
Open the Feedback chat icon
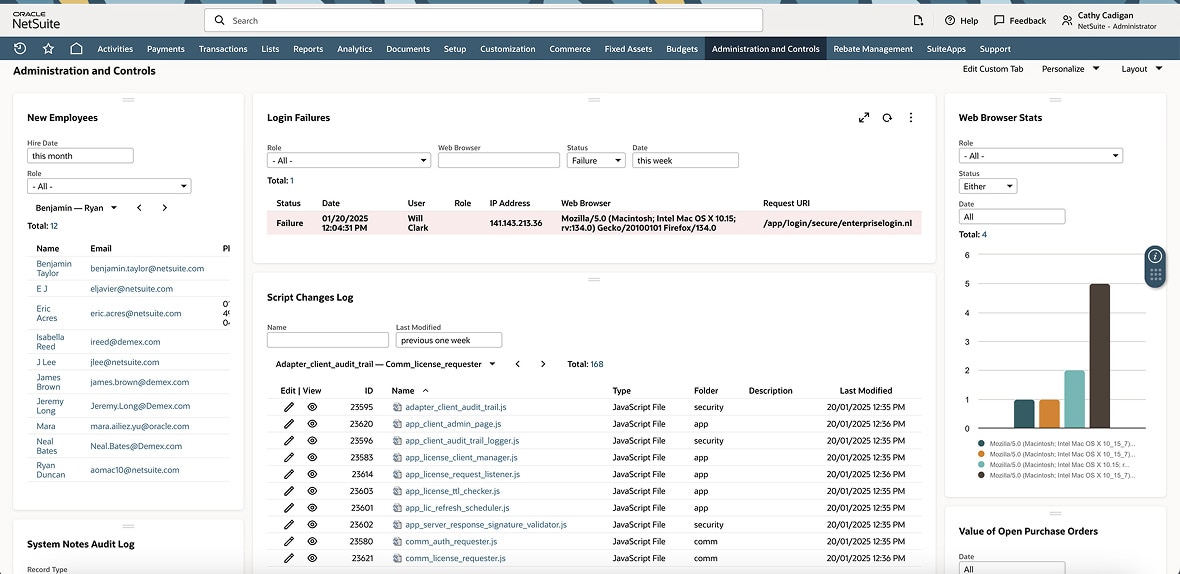[999, 20]
